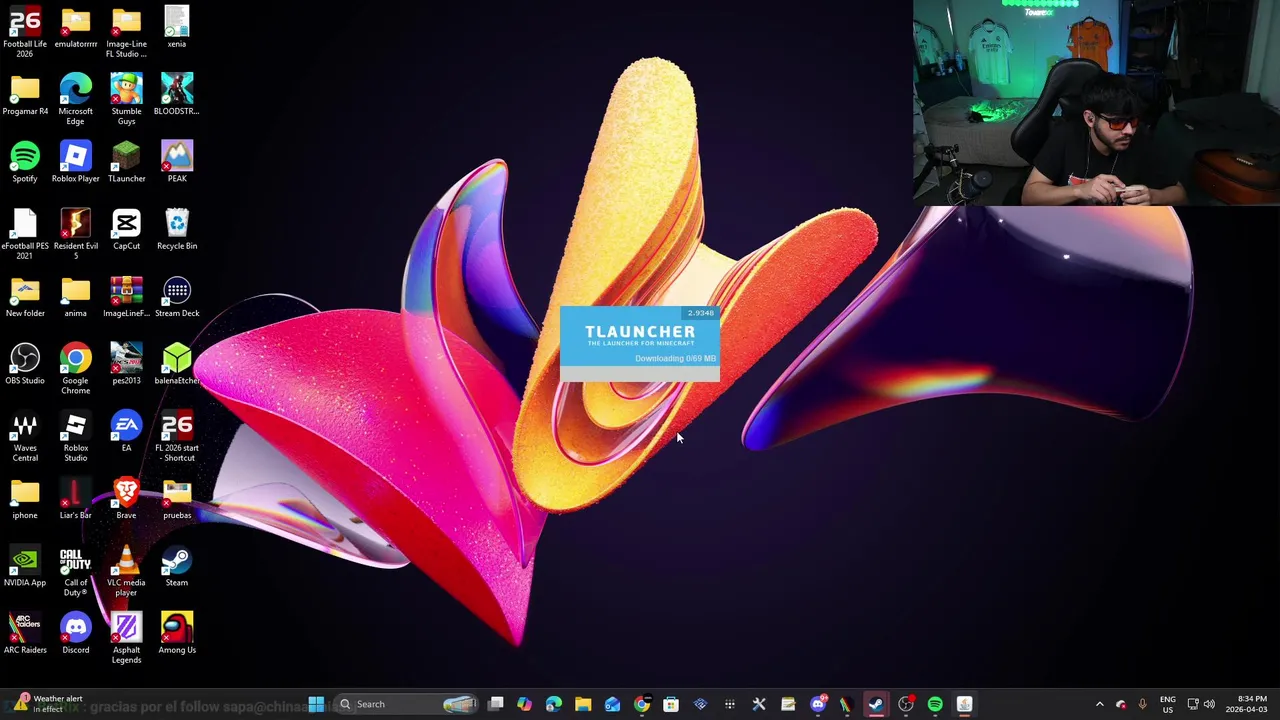Open Google Chrome from the taskbar
The height and width of the screenshot is (720, 1280).
[x=642, y=704]
